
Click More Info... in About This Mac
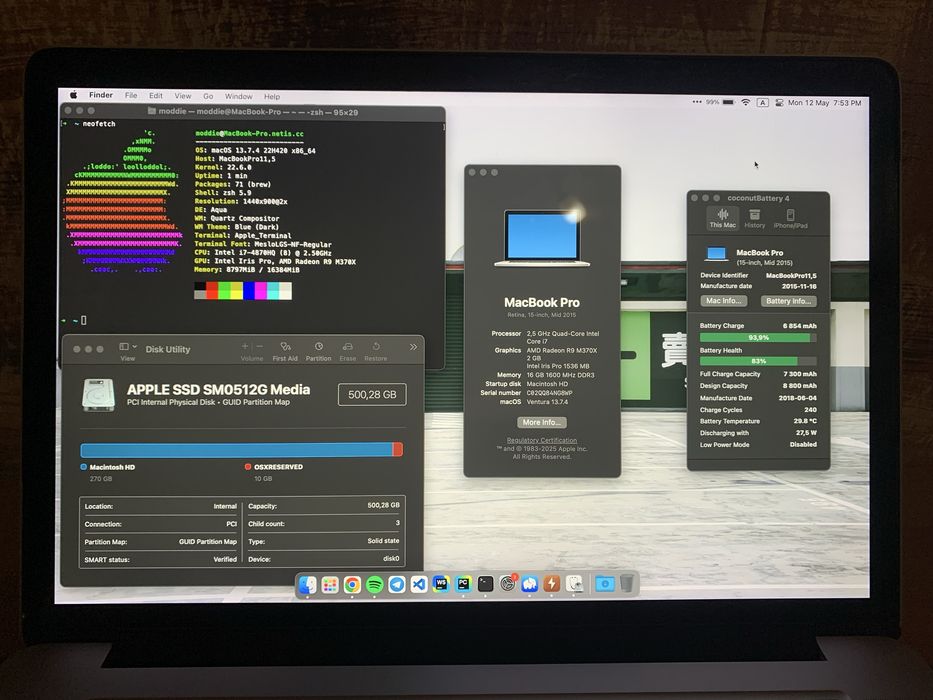[541, 422]
